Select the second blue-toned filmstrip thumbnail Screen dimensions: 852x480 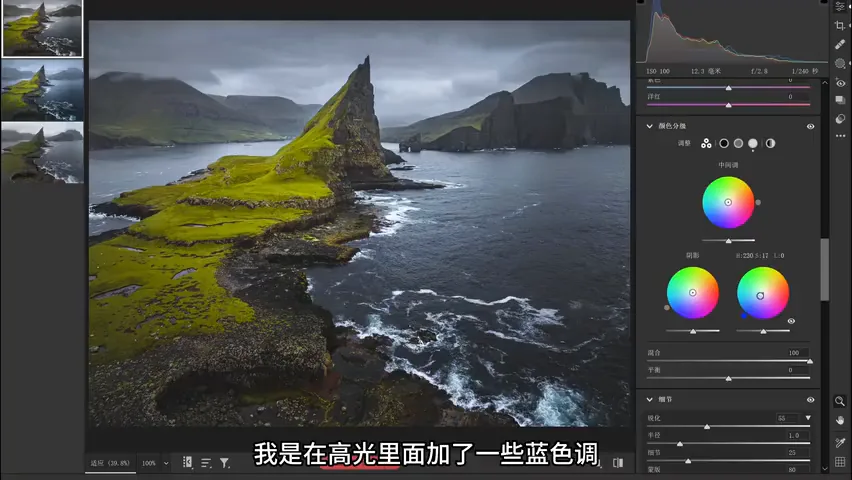pyautogui.click(x=42, y=90)
